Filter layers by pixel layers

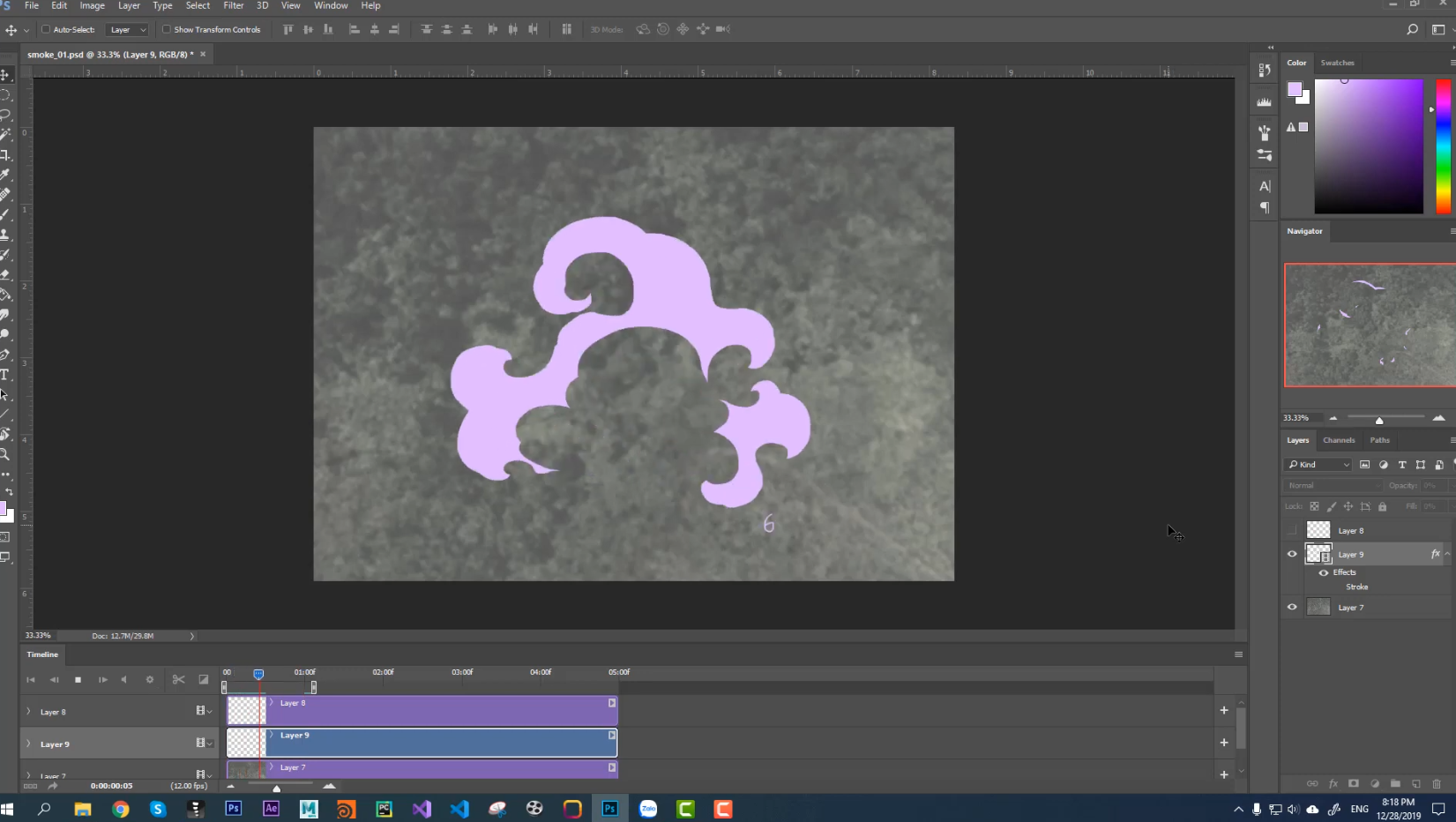tap(1365, 465)
